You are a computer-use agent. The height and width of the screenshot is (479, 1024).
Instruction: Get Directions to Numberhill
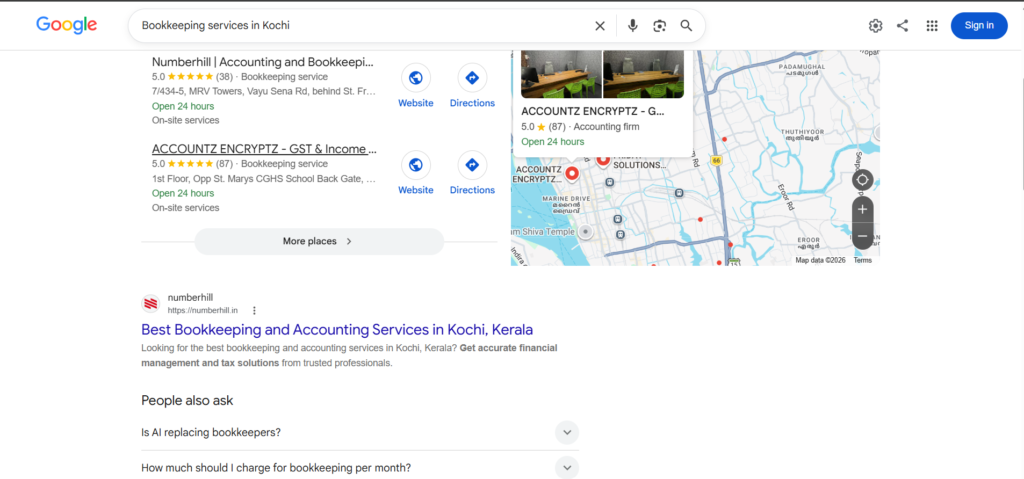click(x=472, y=78)
